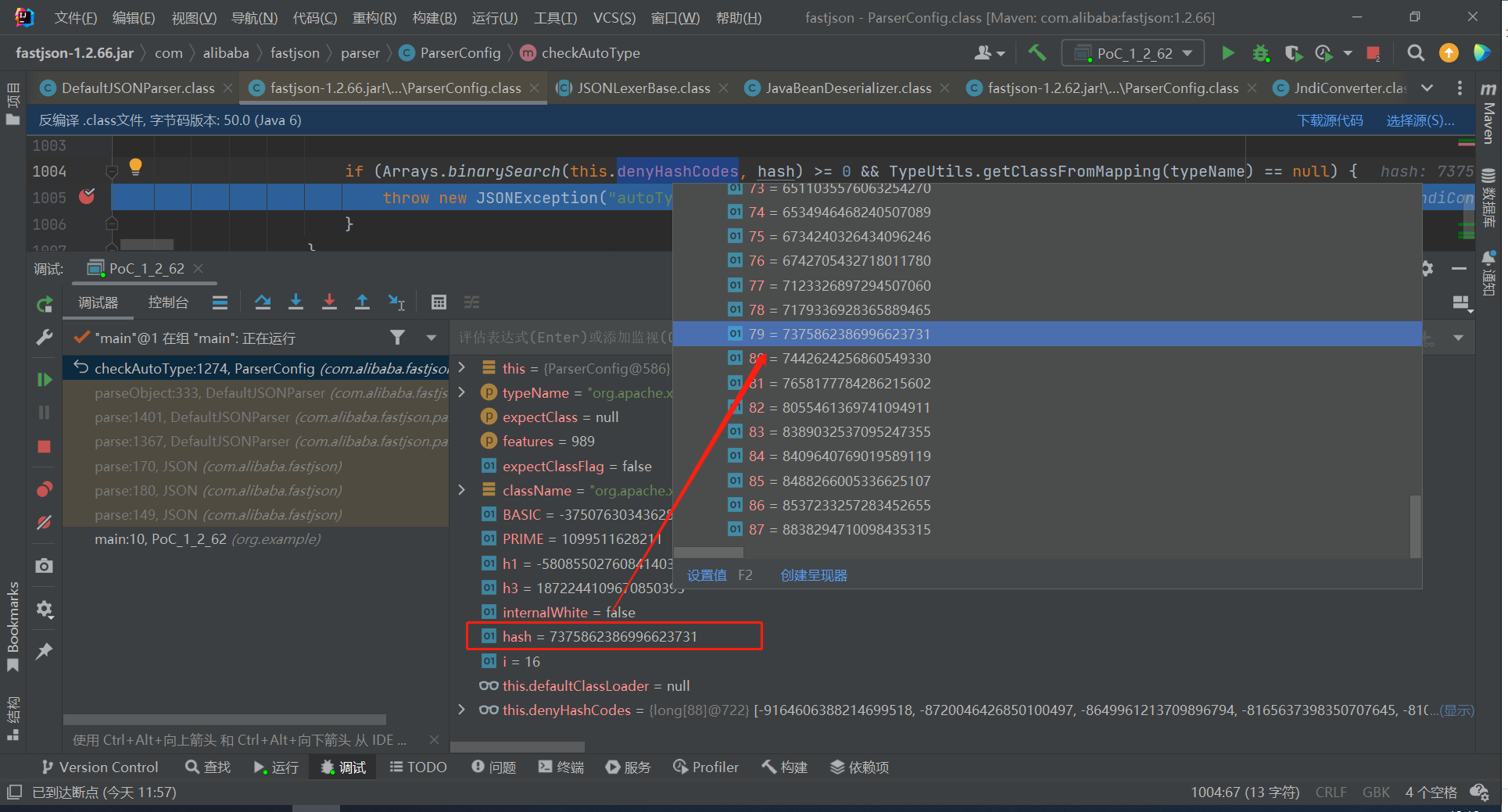View breakpoints with red circles icon
1508x812 pixels.
45,489
